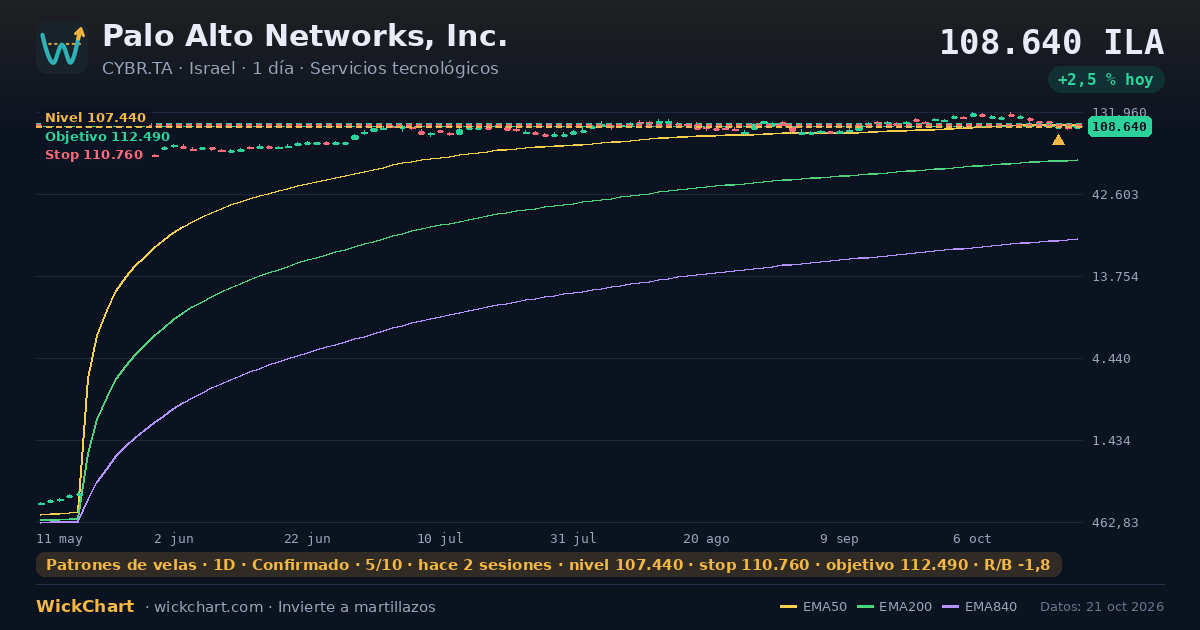1200x630 pixels.
Task: Click the 20 ago date label
Action: [706, 538]
